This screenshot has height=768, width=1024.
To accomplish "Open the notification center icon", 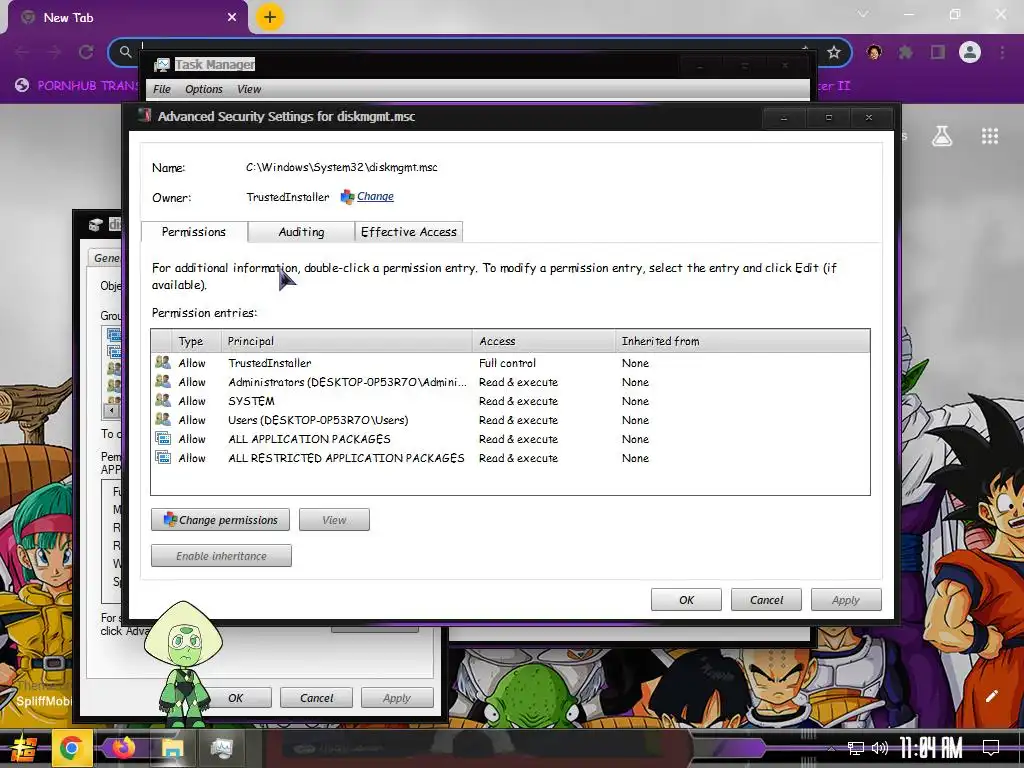I will click(x=991, y=748).
